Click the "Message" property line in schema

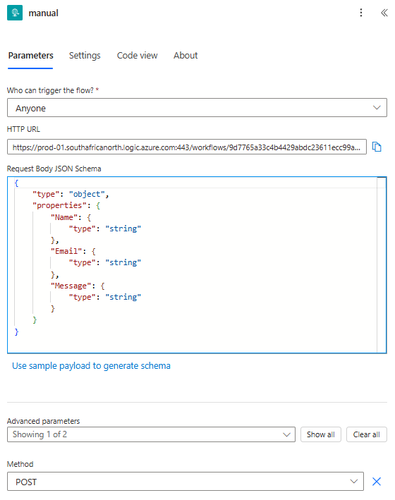coord(77,286)
